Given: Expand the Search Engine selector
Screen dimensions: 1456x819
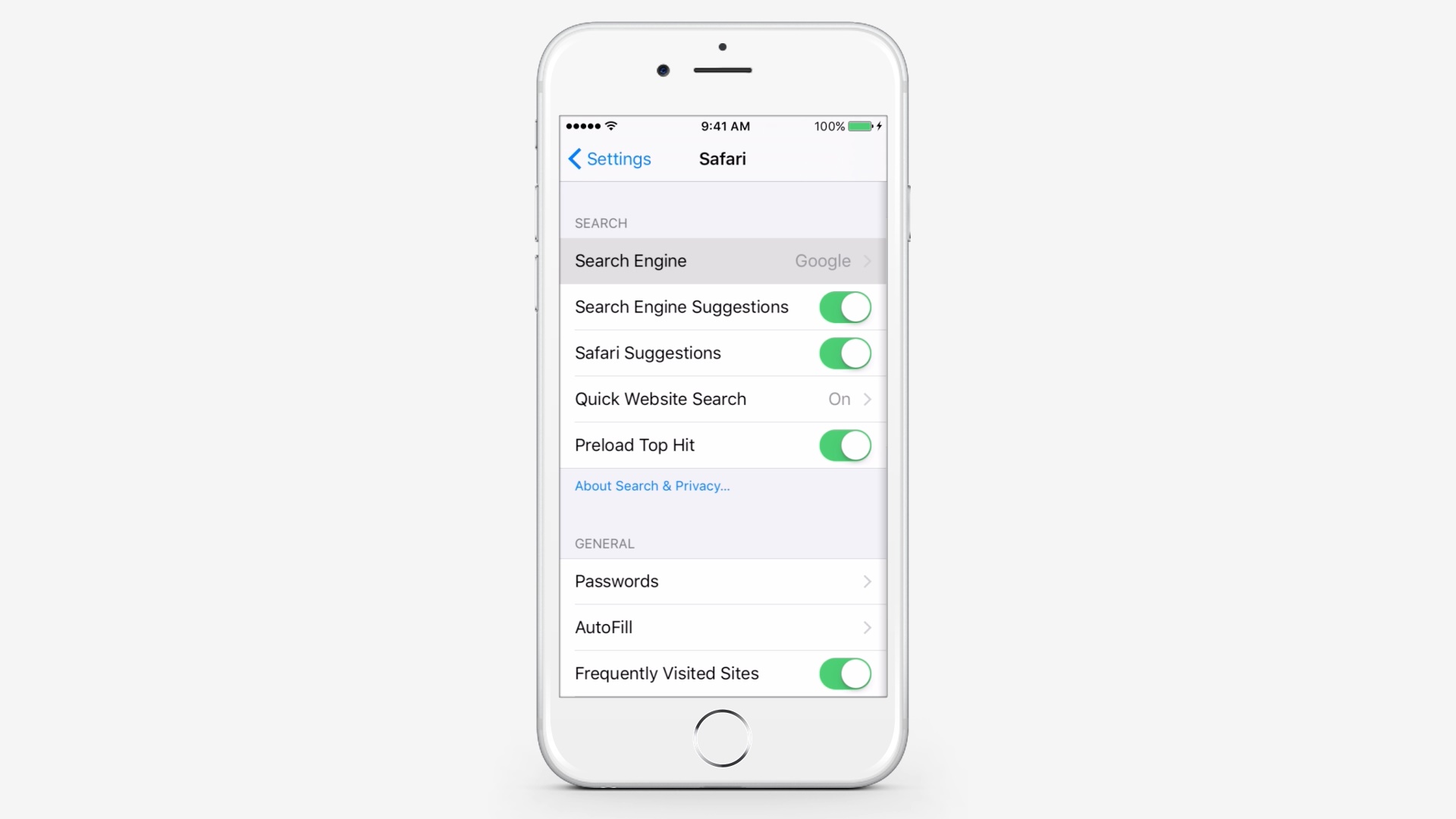Looking at the screenshot, I should point(722,261).
